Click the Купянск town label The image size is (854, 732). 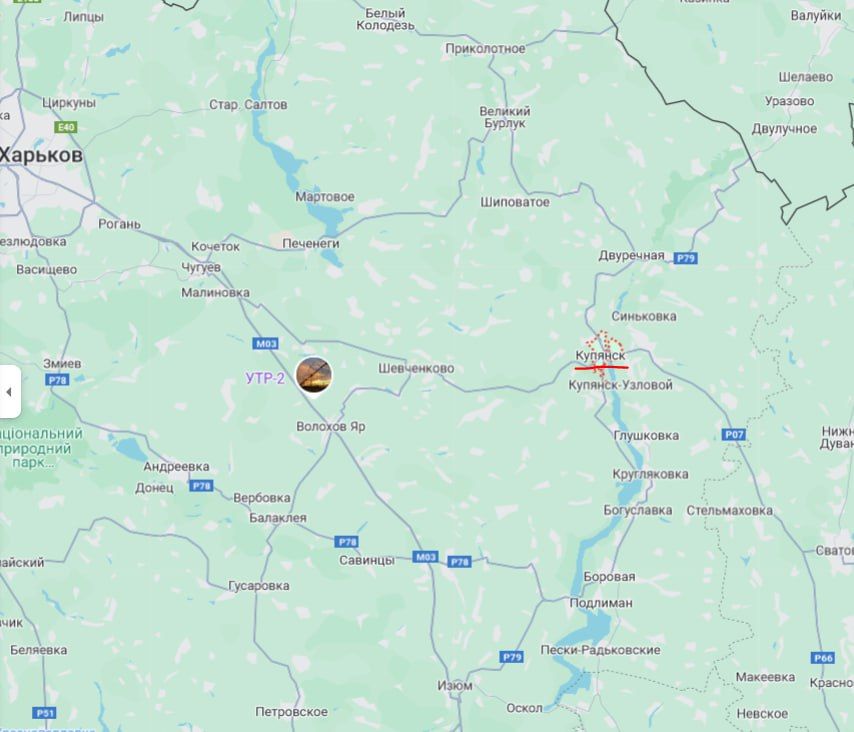tap(601, 356)
